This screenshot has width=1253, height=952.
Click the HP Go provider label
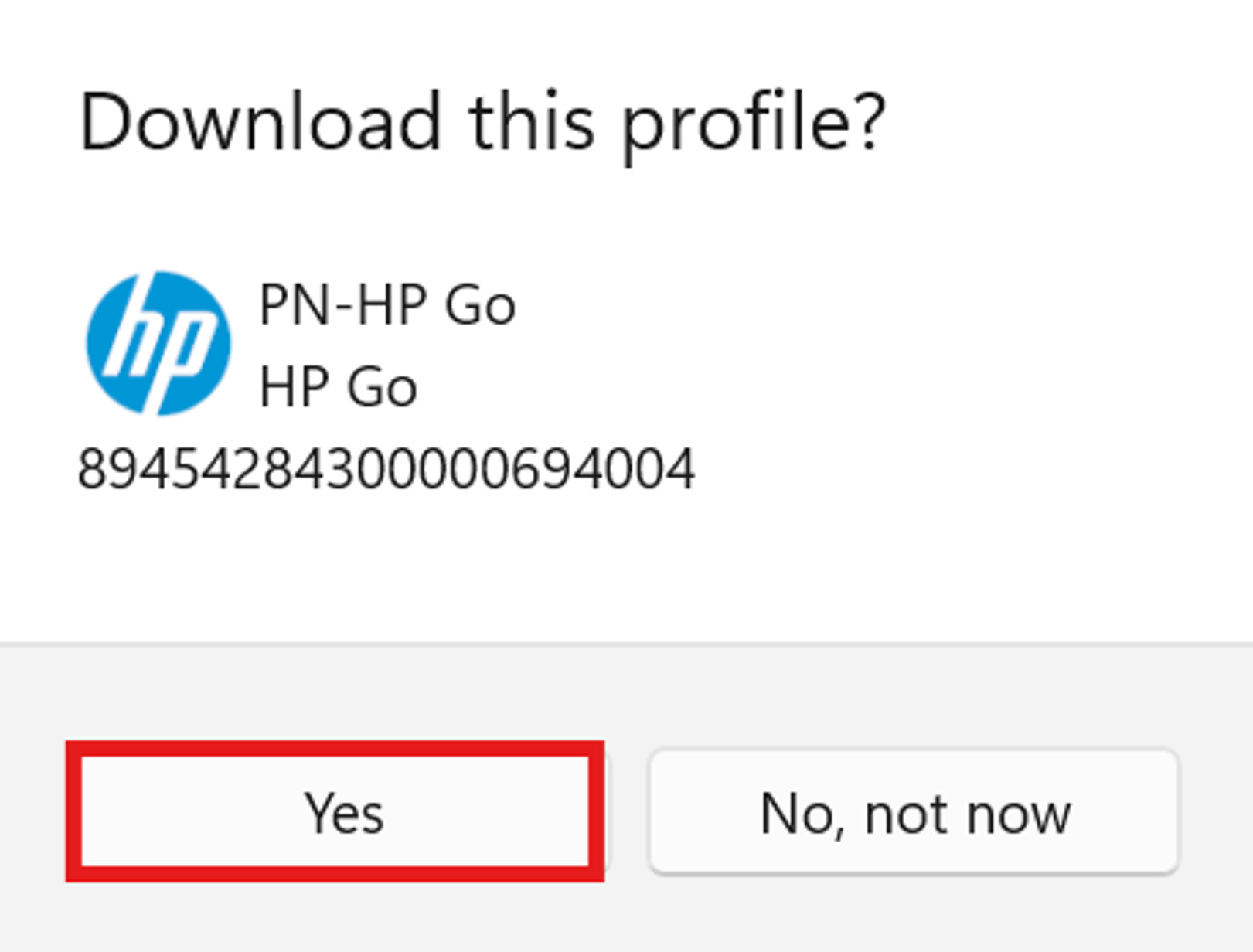pyautogui.click(x=338, y=386)
